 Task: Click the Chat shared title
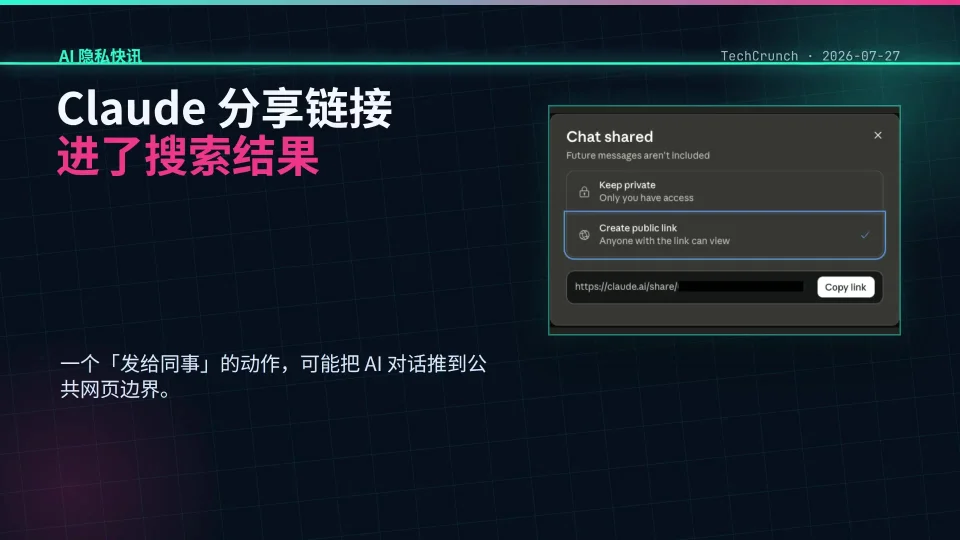coord(609,137)
